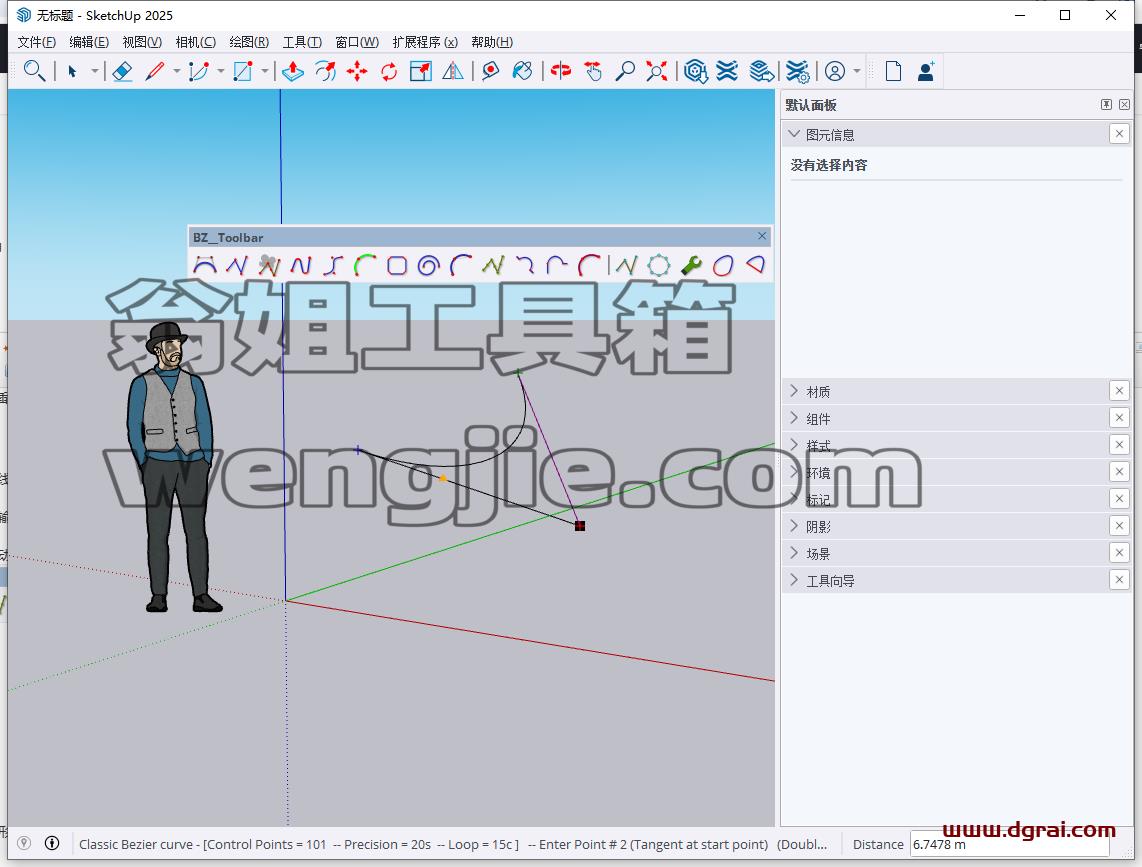Screen dimensions: 1142x867
Task: Select the green arc tool in BZ_Toolbar
Action: click(365, 265)
